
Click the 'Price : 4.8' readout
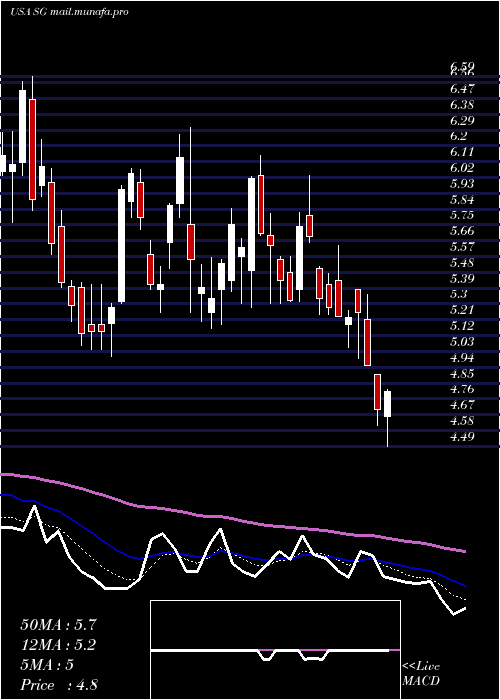(x=59, y=685)
